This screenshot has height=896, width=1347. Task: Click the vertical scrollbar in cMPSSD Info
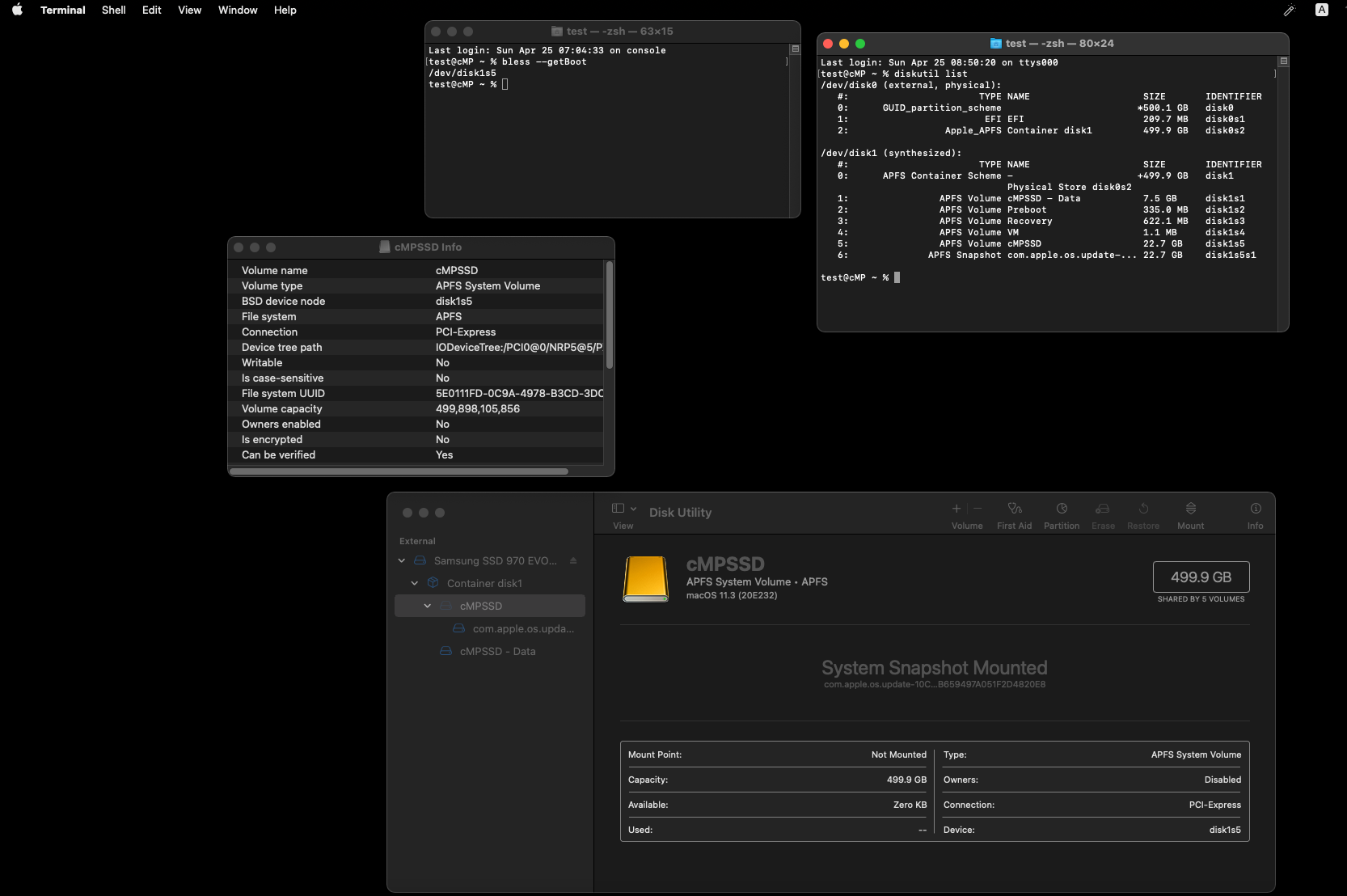[x=609, y=315]
